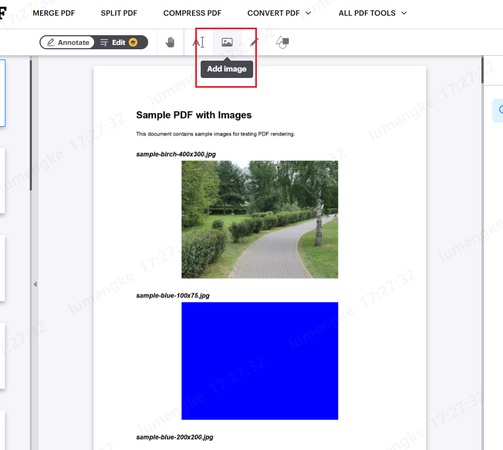Expand the Convert PDF dropdown
This screenshot has height=450, width=503.
point(279,13)
